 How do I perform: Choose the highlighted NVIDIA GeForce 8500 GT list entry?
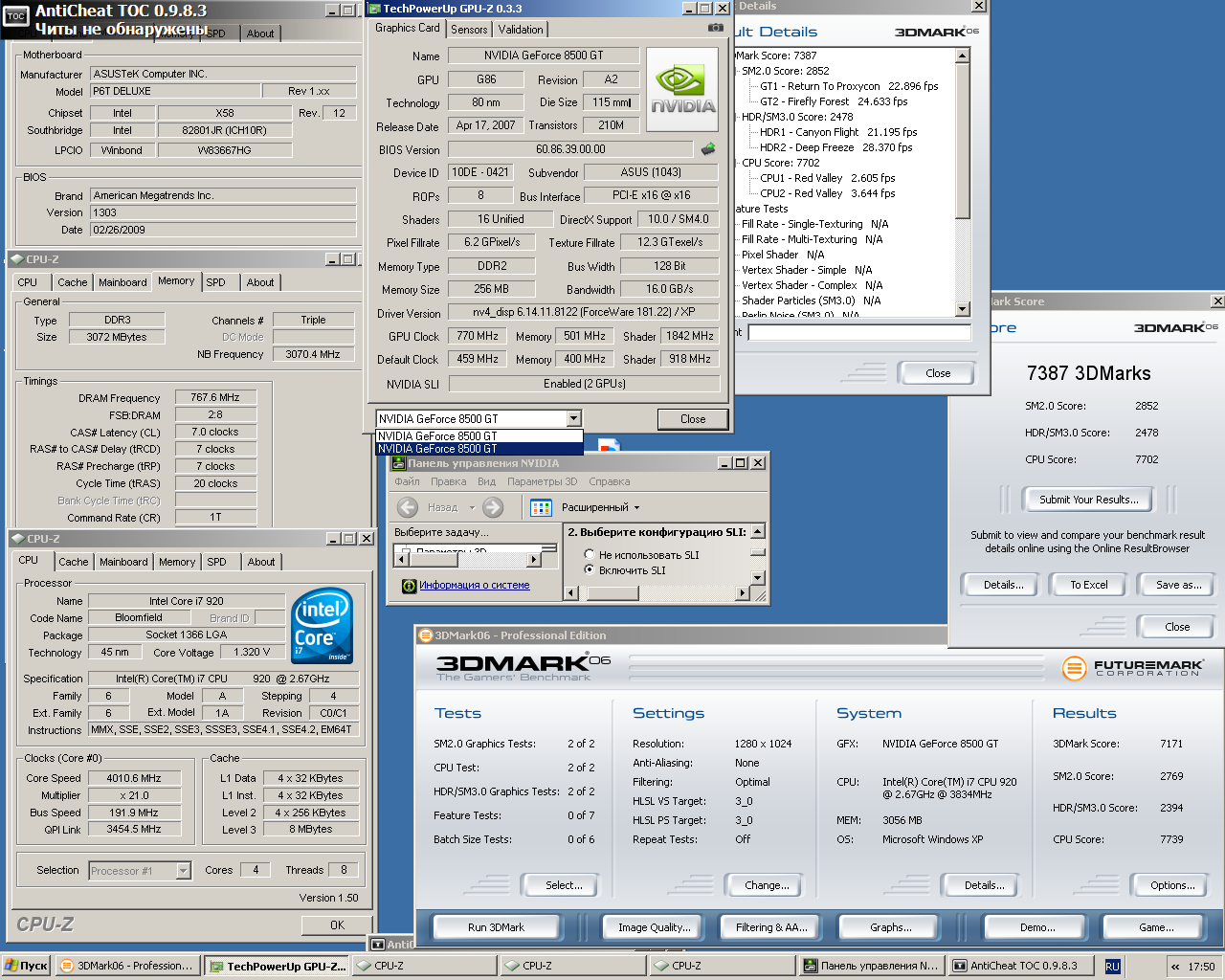(x=479, y=449)
